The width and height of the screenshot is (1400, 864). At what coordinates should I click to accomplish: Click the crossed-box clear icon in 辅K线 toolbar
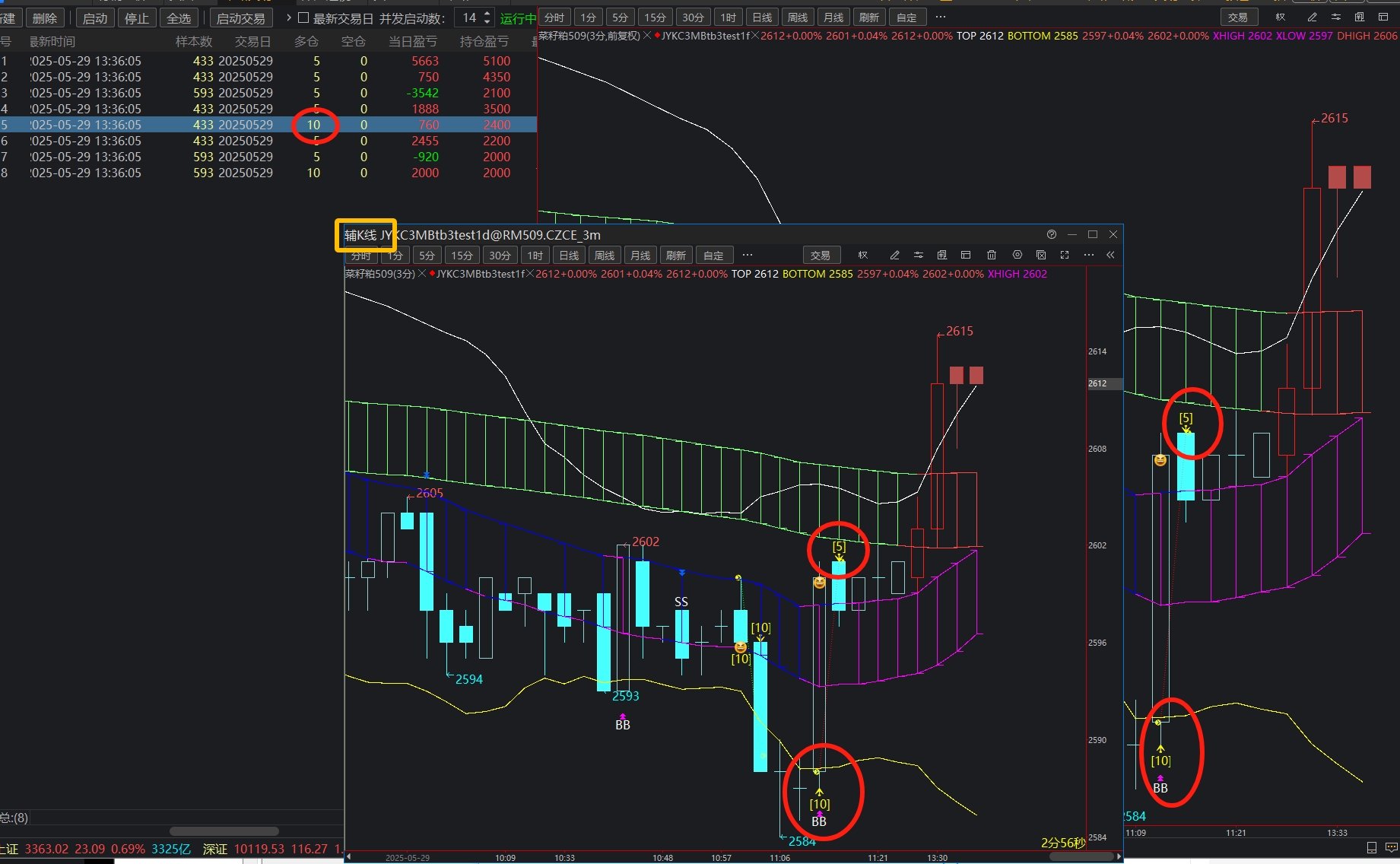click(1041, 256)
